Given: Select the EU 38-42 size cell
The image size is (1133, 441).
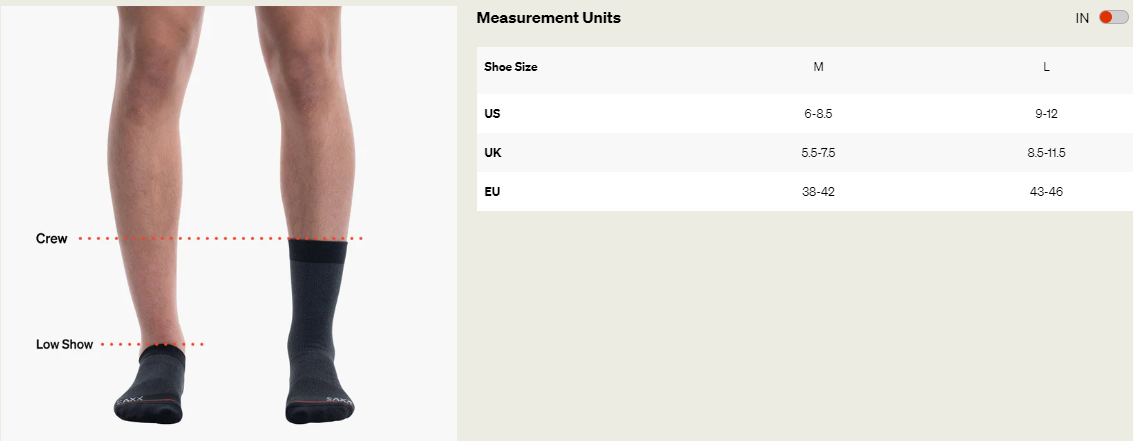Looking at the screenshot, I should (x=818, y=191).
